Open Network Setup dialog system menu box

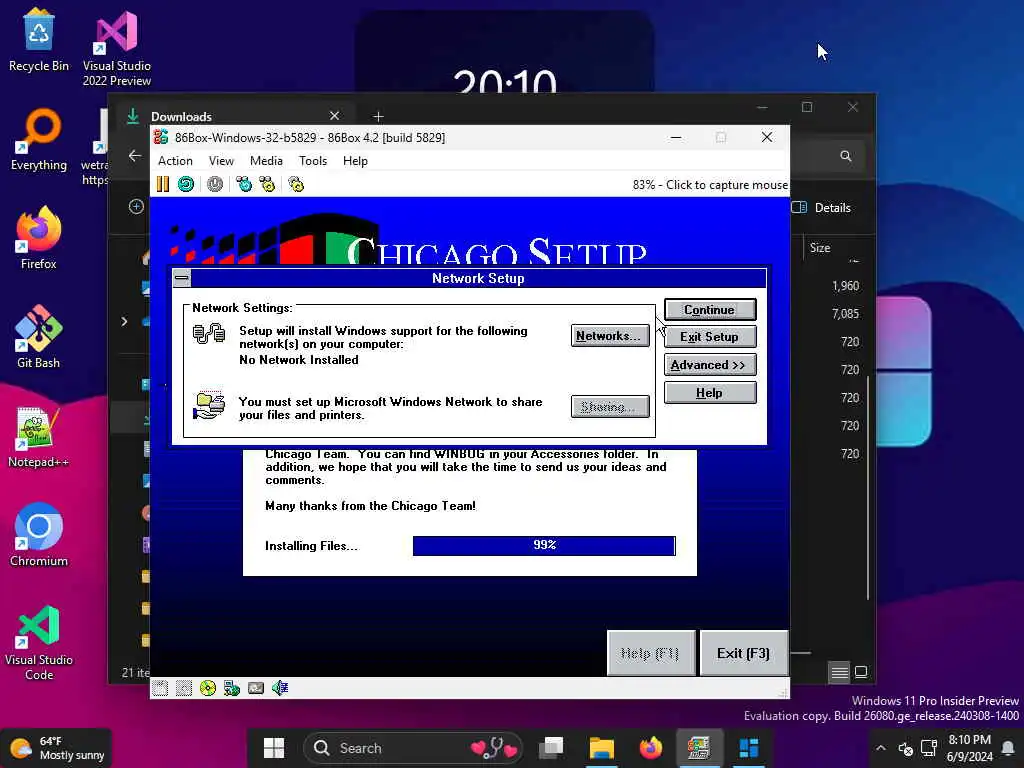pyautogui.click(x=182, y=279)
